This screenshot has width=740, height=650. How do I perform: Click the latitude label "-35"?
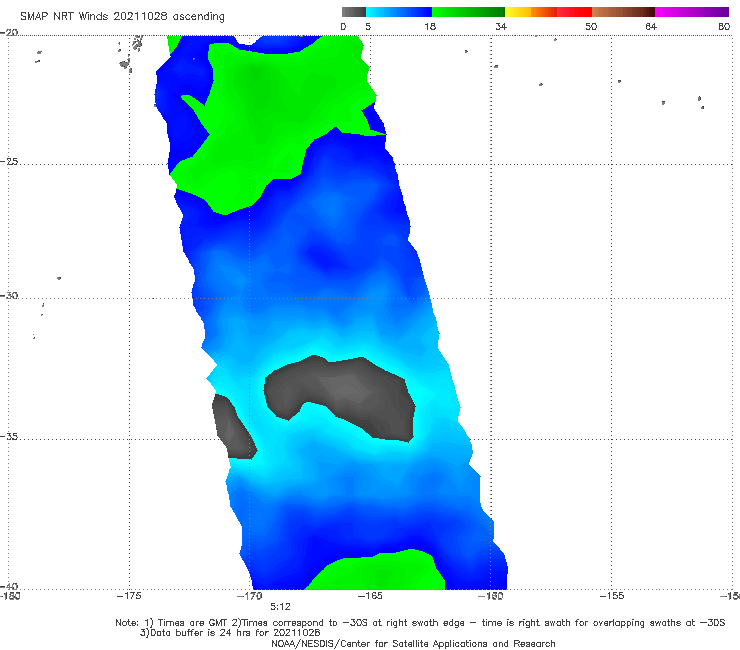click(9, 436)
